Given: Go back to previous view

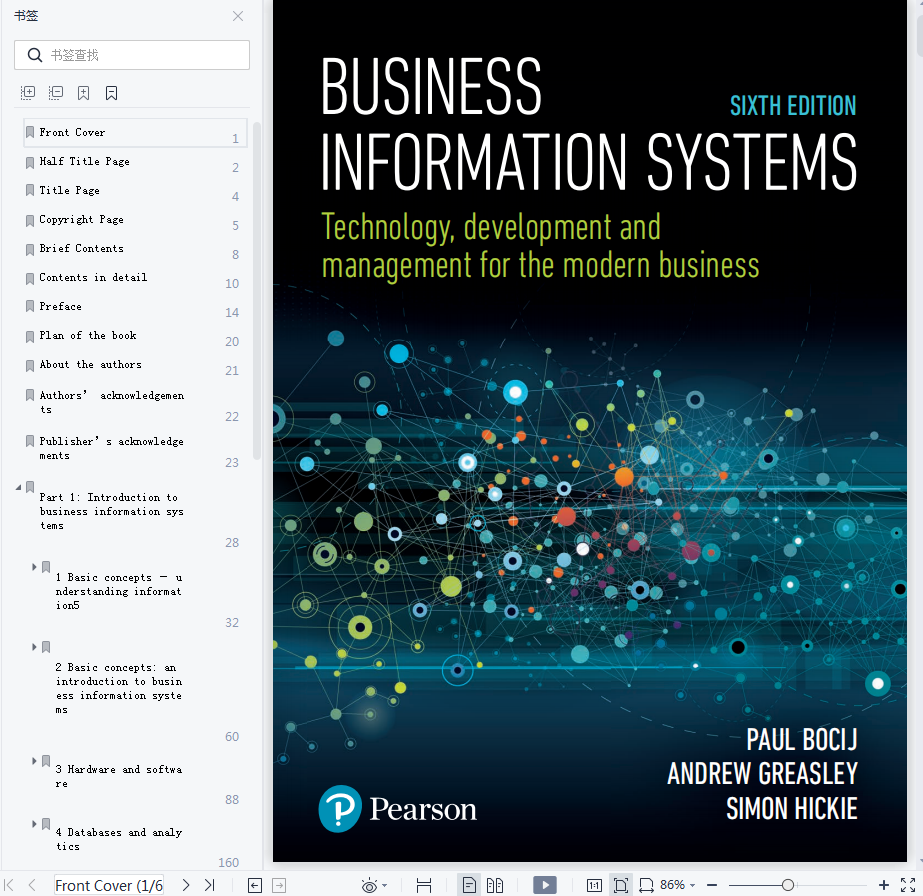Looking at the screenshot, I should coord(255,885).
